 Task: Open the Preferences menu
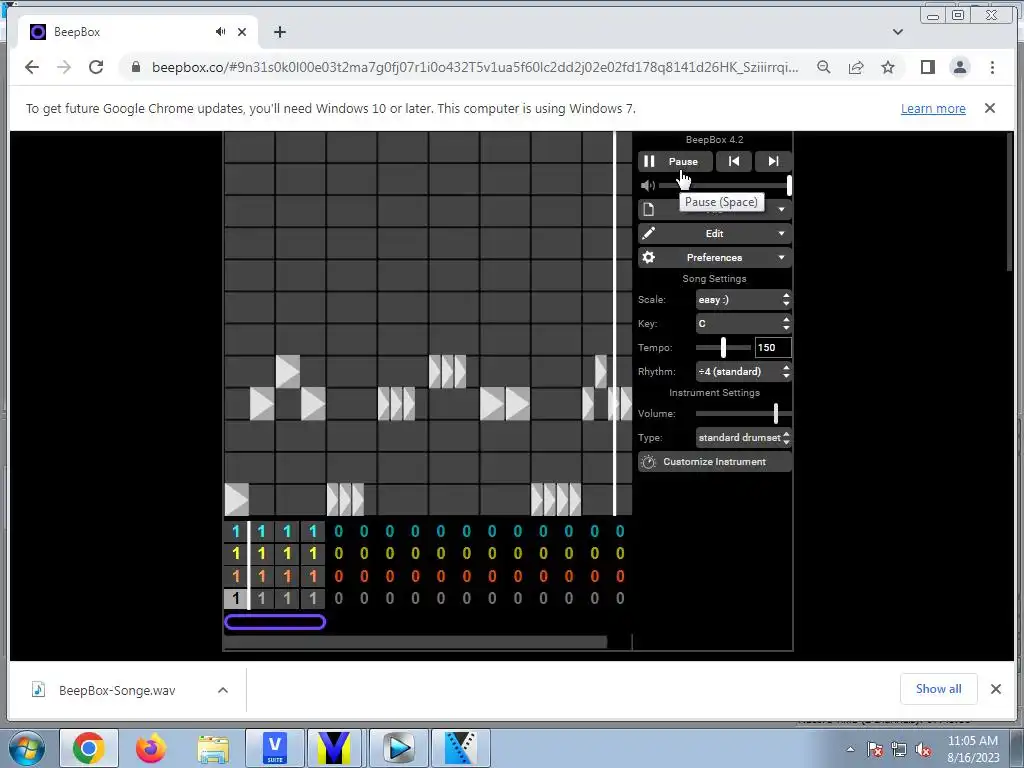714,257
